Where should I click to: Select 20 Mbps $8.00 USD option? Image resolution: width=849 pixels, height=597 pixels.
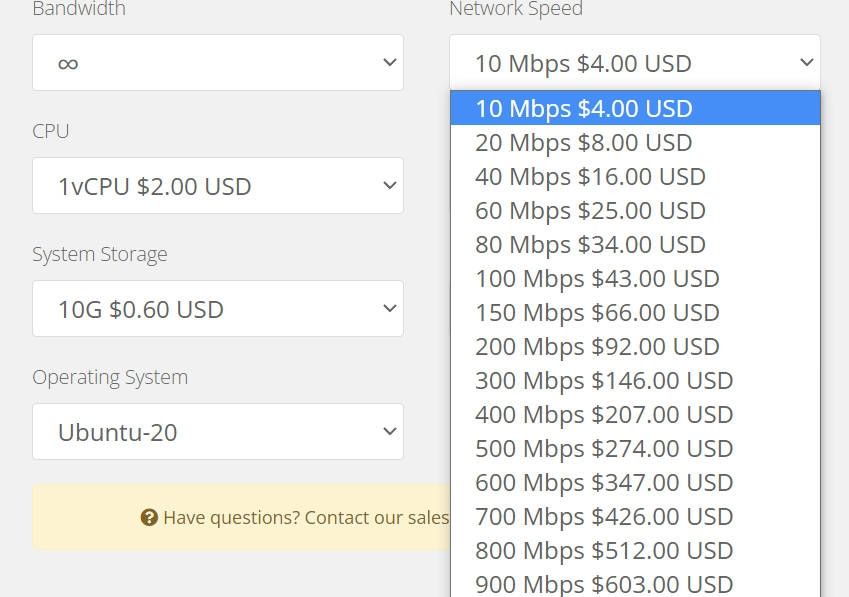(x=634, y=142)
